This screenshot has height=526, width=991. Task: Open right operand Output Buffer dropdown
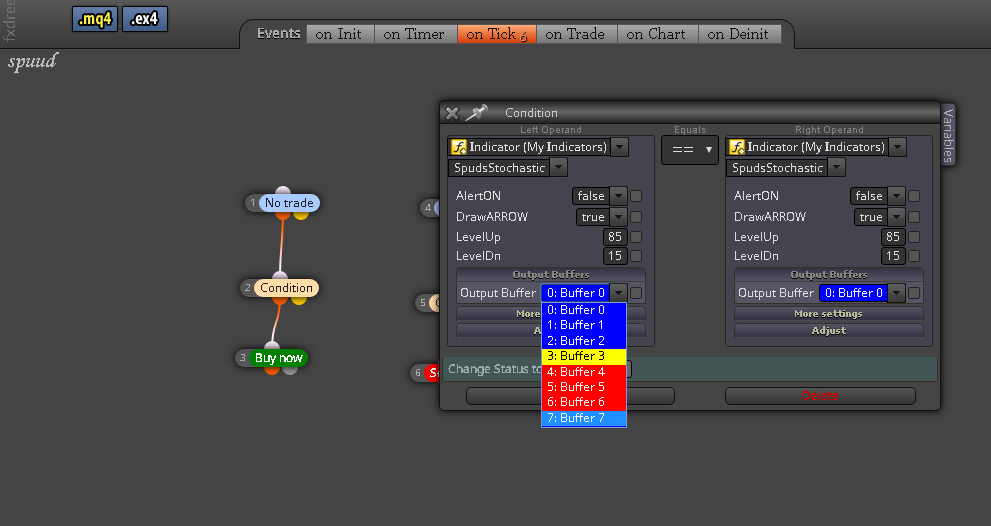point(896,293)
